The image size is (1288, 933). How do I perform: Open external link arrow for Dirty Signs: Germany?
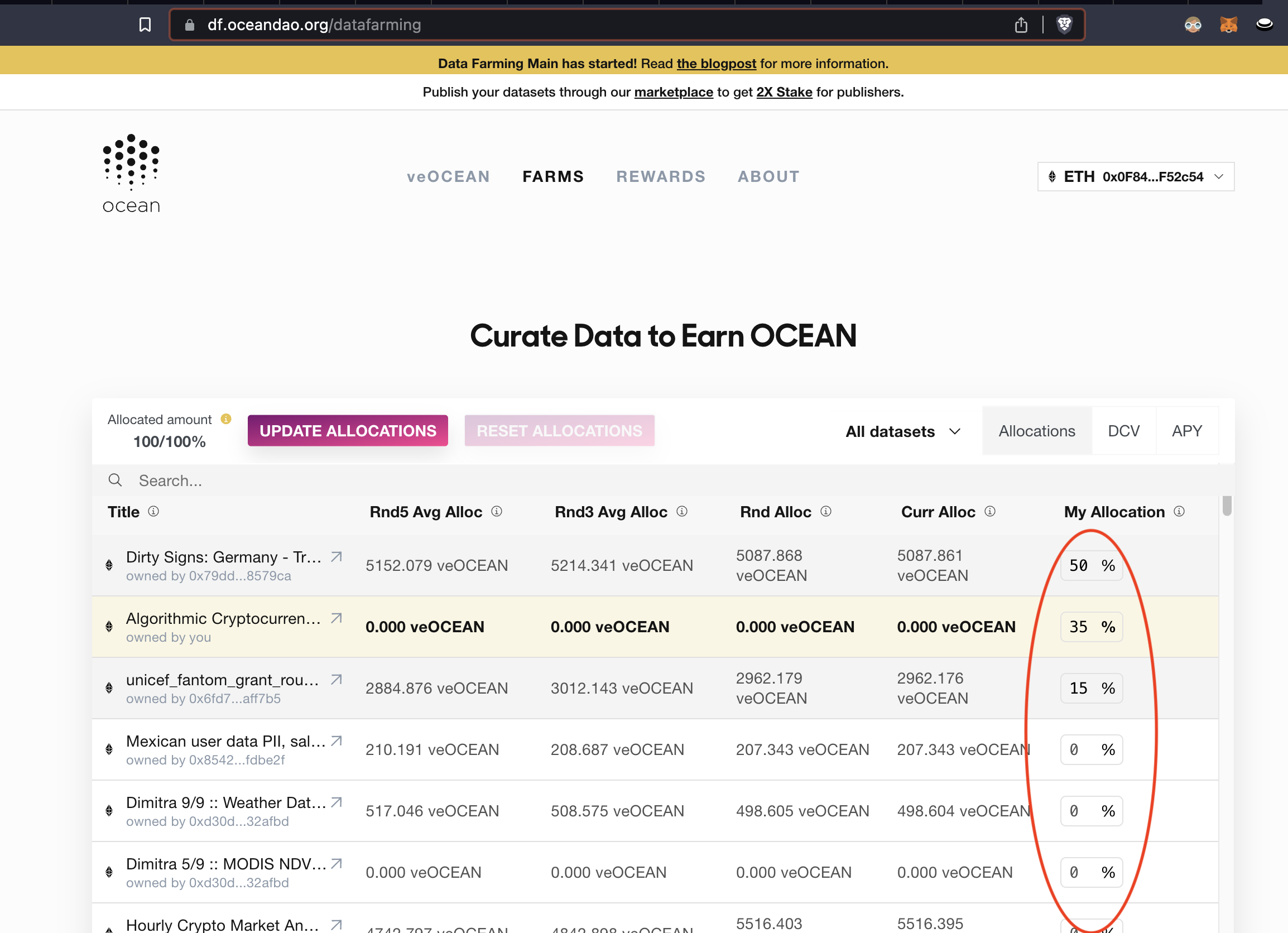click(x=336, y=556)
